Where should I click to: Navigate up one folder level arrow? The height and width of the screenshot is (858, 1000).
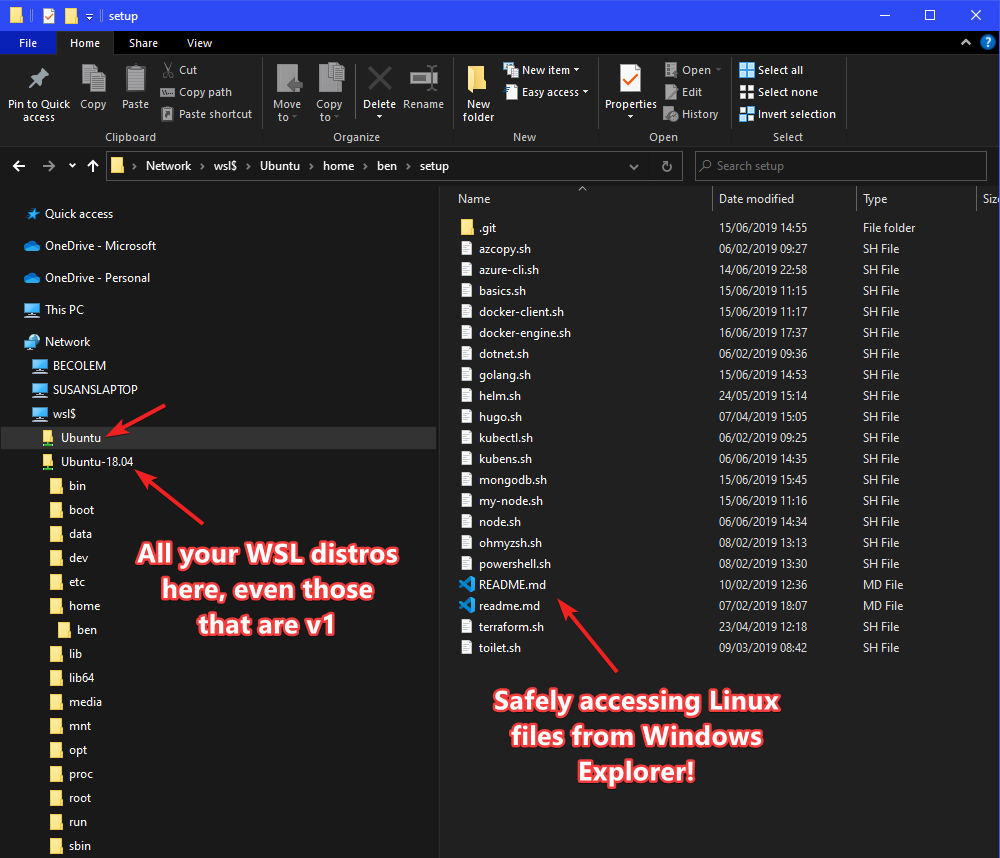[93, 166]
